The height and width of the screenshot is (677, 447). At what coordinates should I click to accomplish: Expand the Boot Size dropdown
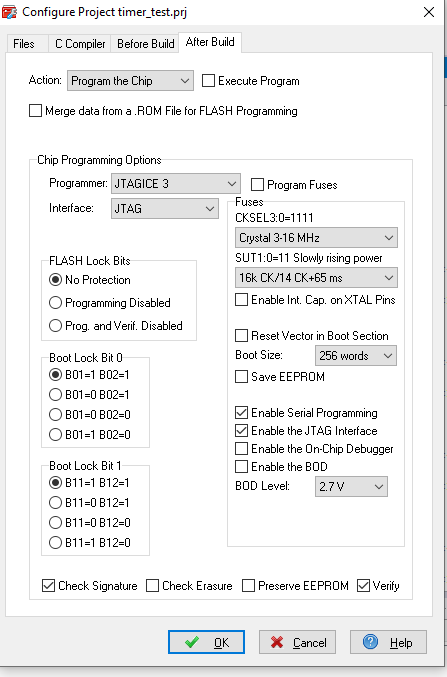pyautogui.click(x=356, y=356)
